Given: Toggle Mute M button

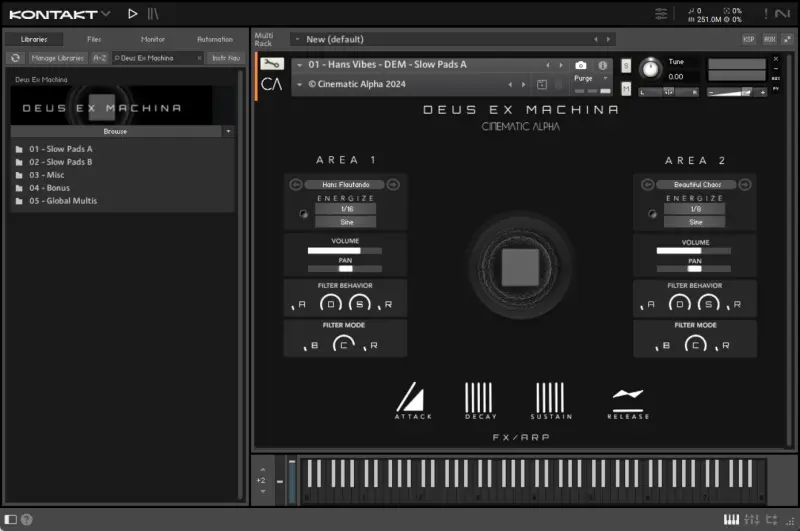Looking at the screenshot, I should [x=626, y=89].
